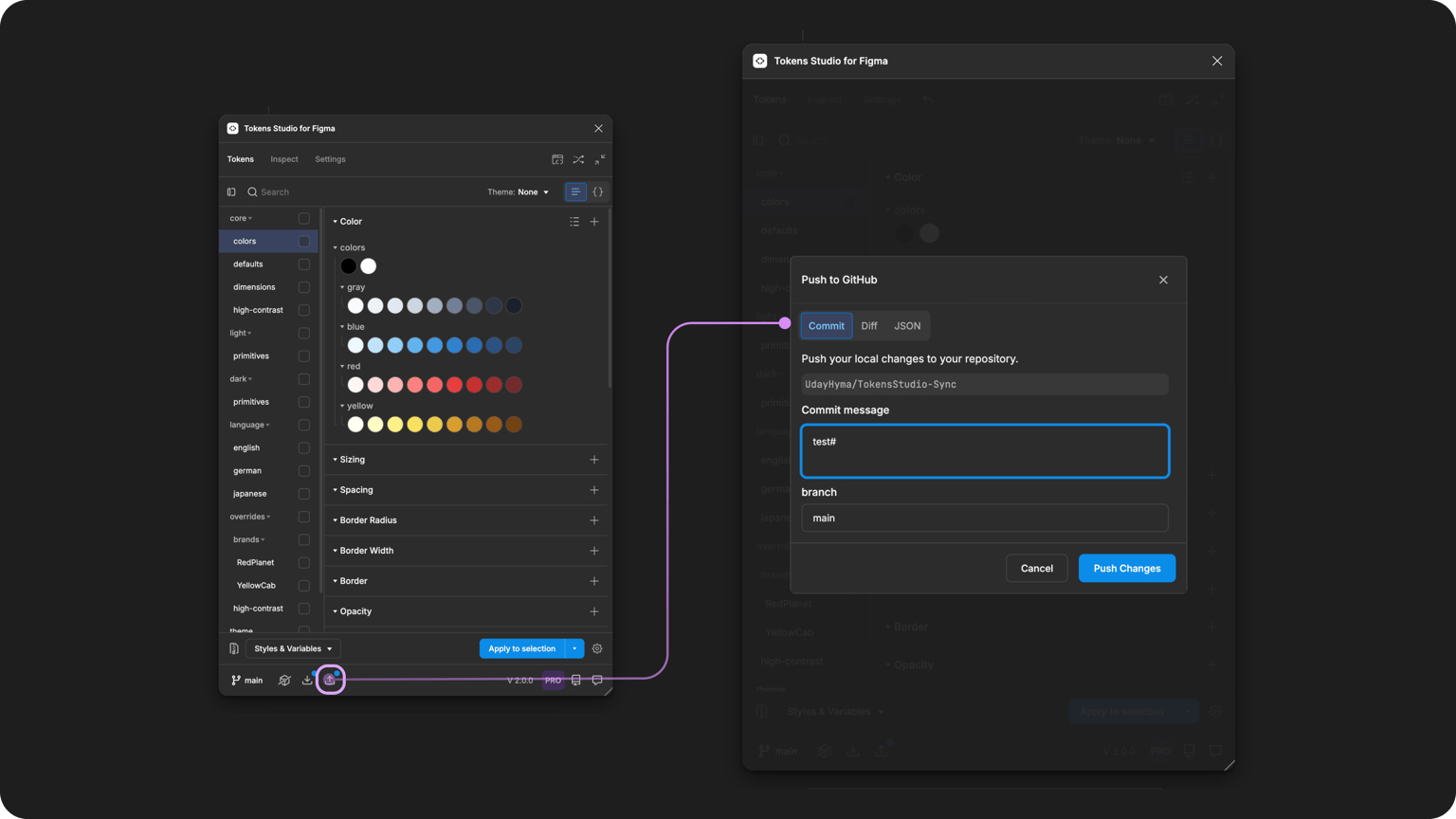Enable the german token set checkbox
The width and height of the screenshot is (1456, 819).
(303, 471)
